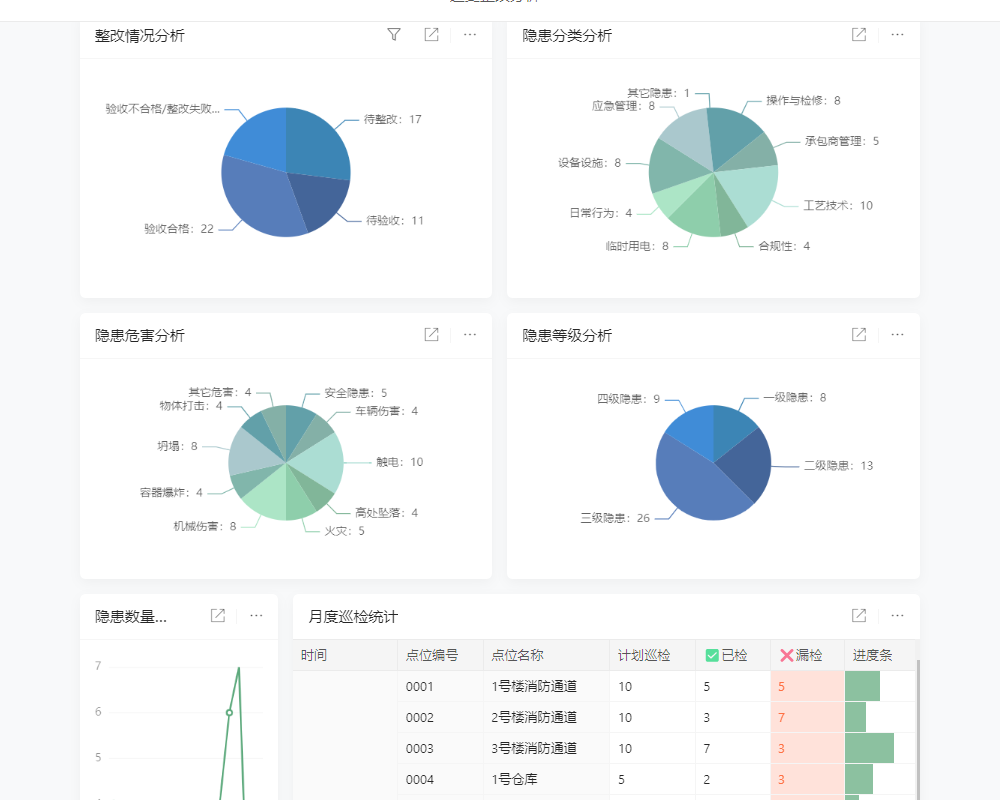Export the 整改情况分析 pie chart
Screen dimensions: 1000x800
(x=430, y=34)
